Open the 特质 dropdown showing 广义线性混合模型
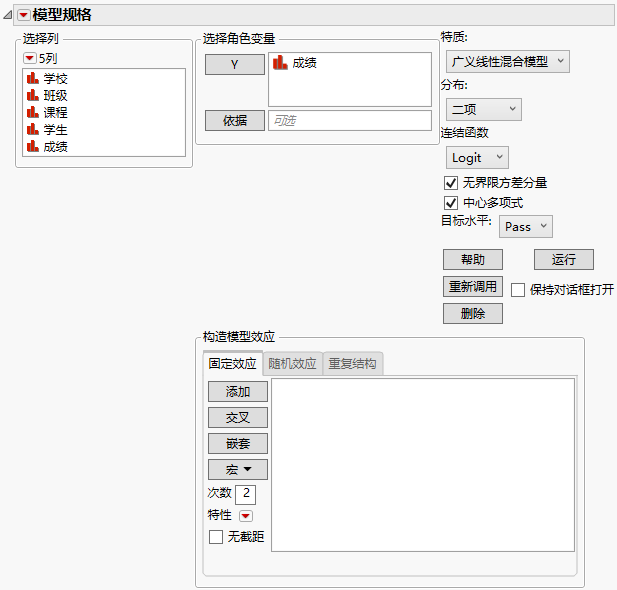617x590 pixels. [508, 61]
